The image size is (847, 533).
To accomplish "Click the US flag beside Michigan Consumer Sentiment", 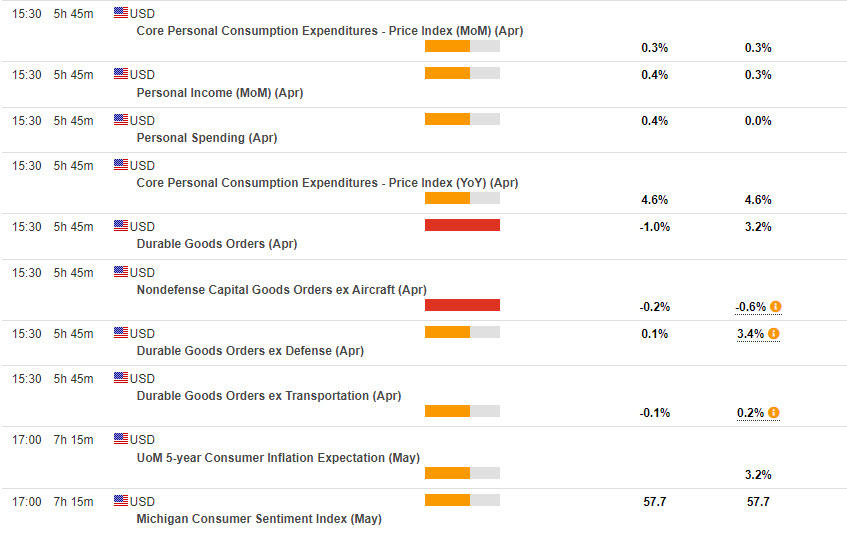I will tap(121, 501).
